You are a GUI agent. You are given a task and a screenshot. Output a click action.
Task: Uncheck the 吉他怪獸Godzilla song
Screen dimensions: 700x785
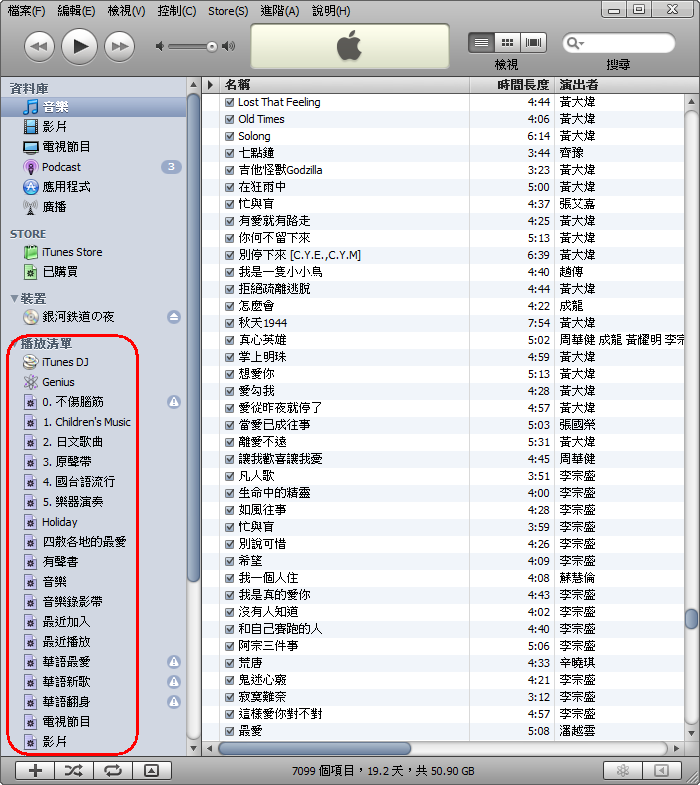coord(230,170)
